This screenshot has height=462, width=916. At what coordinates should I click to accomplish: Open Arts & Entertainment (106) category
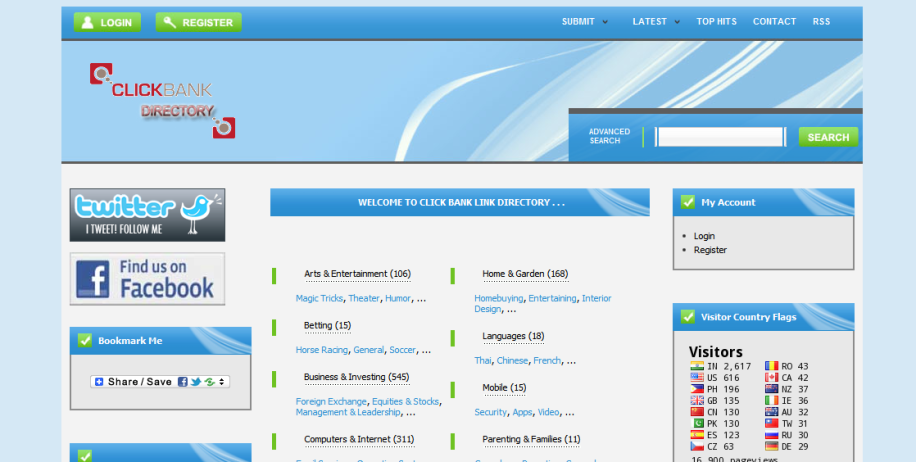358,274
